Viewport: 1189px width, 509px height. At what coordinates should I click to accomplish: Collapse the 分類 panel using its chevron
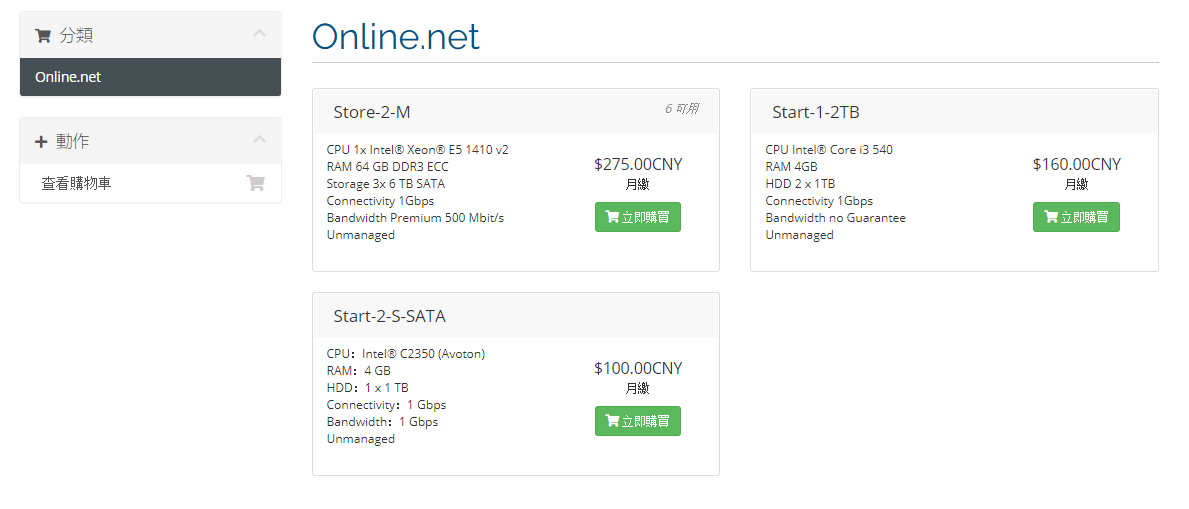click(259, 33)
